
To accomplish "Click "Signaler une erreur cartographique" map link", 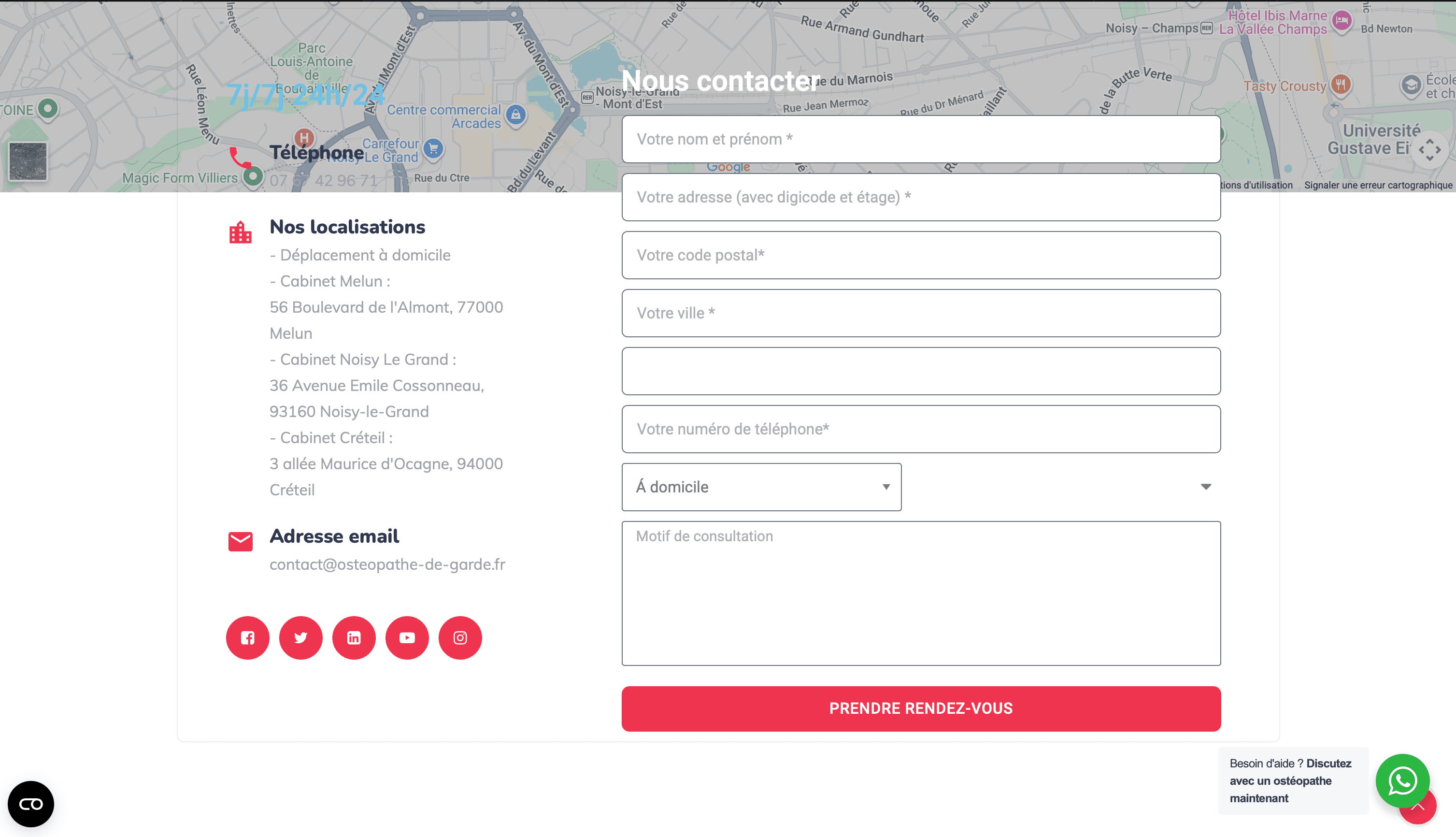I will tap(1378, 185).
